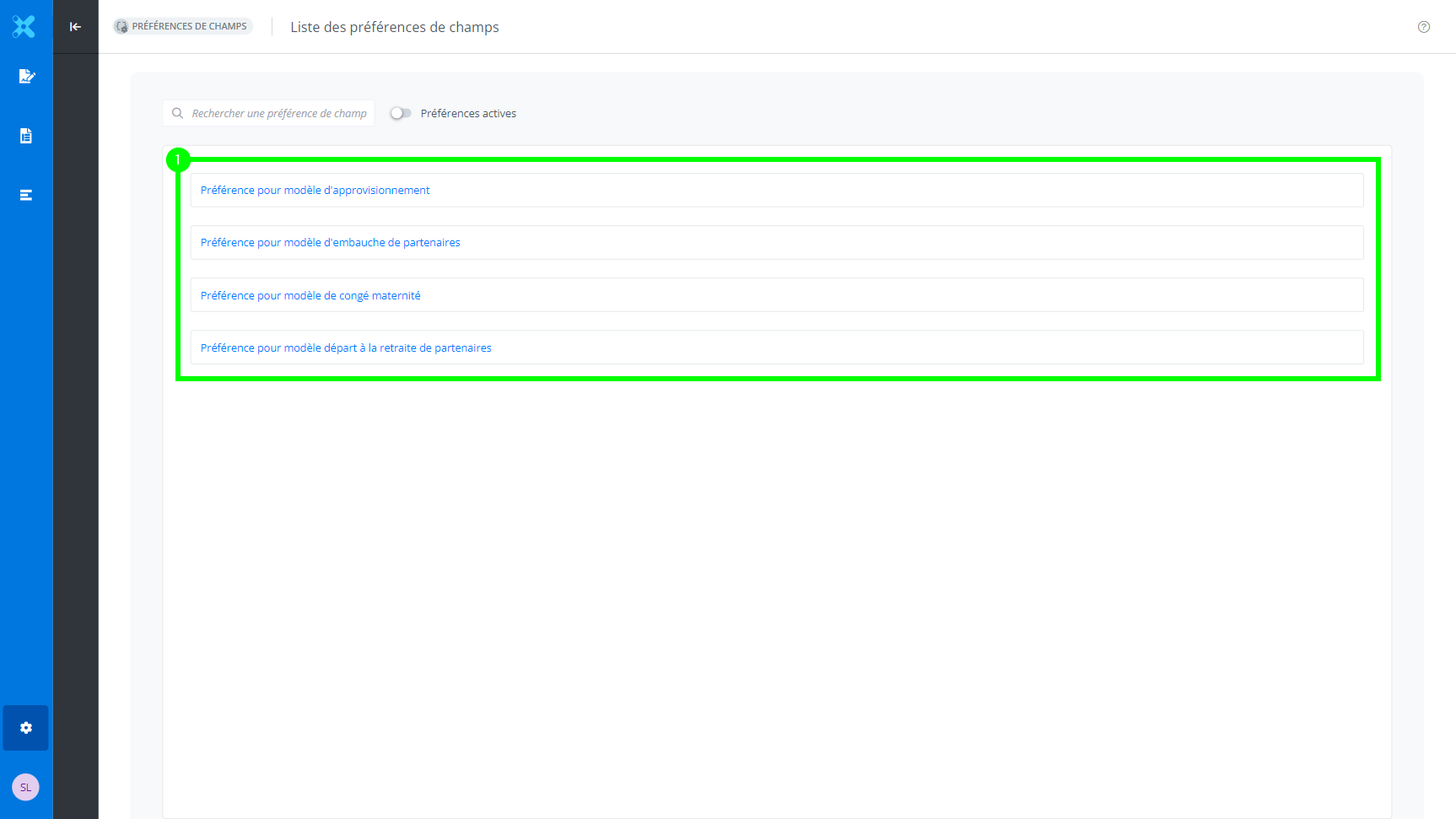
Task: Click the SL user avatar
Action: pos(25,787)
